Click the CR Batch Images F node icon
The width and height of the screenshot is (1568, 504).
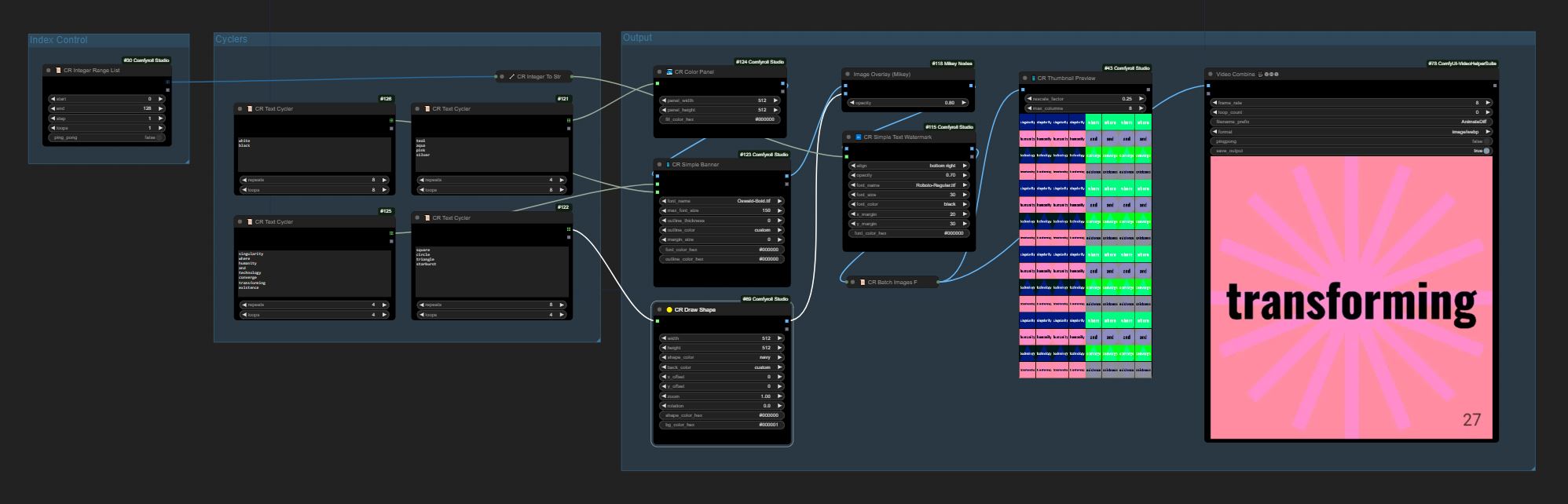862,283
